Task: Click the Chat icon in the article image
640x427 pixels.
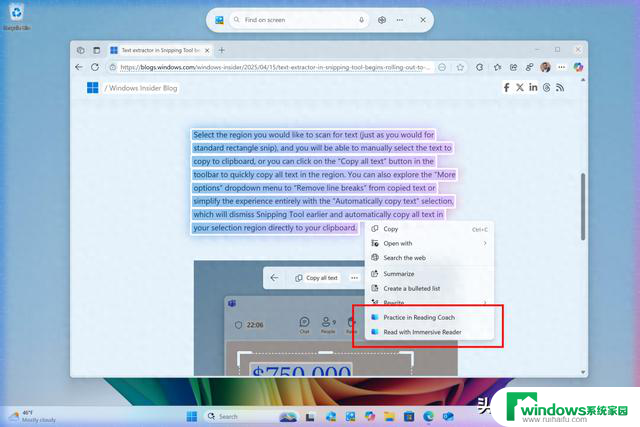Action: point(304,325)
